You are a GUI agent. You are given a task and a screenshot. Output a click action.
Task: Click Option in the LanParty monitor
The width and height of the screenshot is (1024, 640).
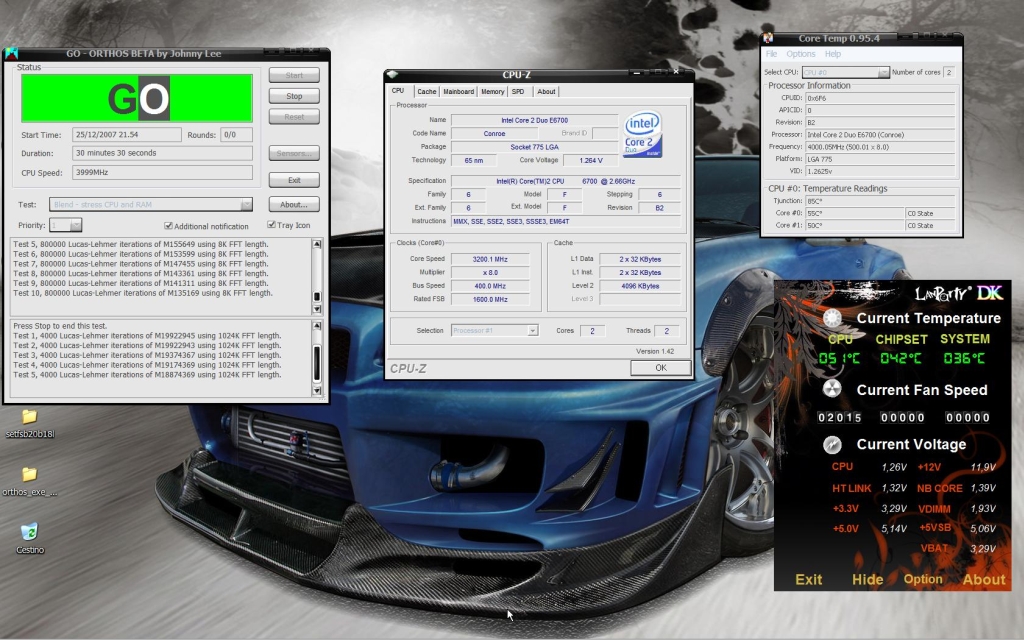923,579
